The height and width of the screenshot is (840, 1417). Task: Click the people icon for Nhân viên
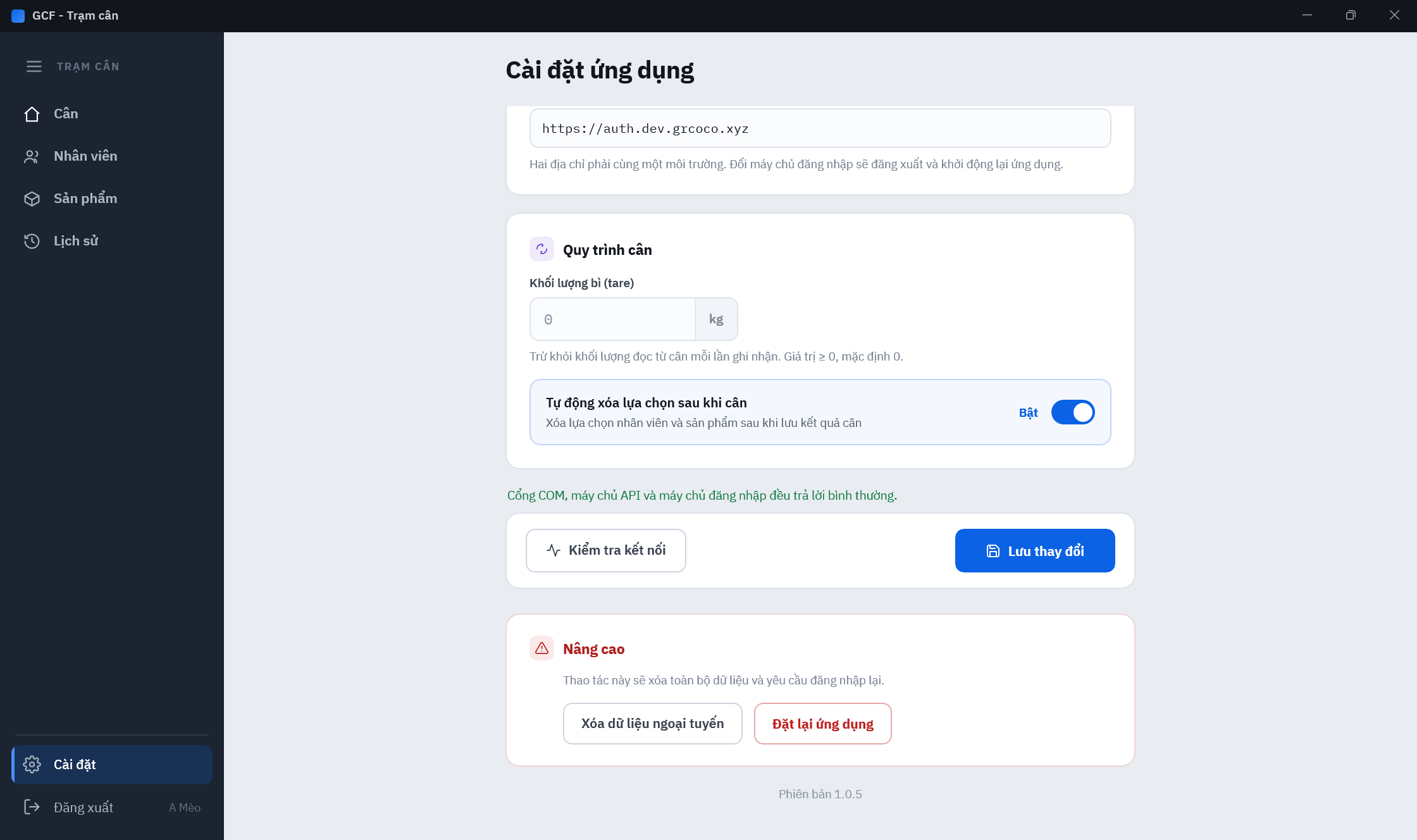(32, 156)
